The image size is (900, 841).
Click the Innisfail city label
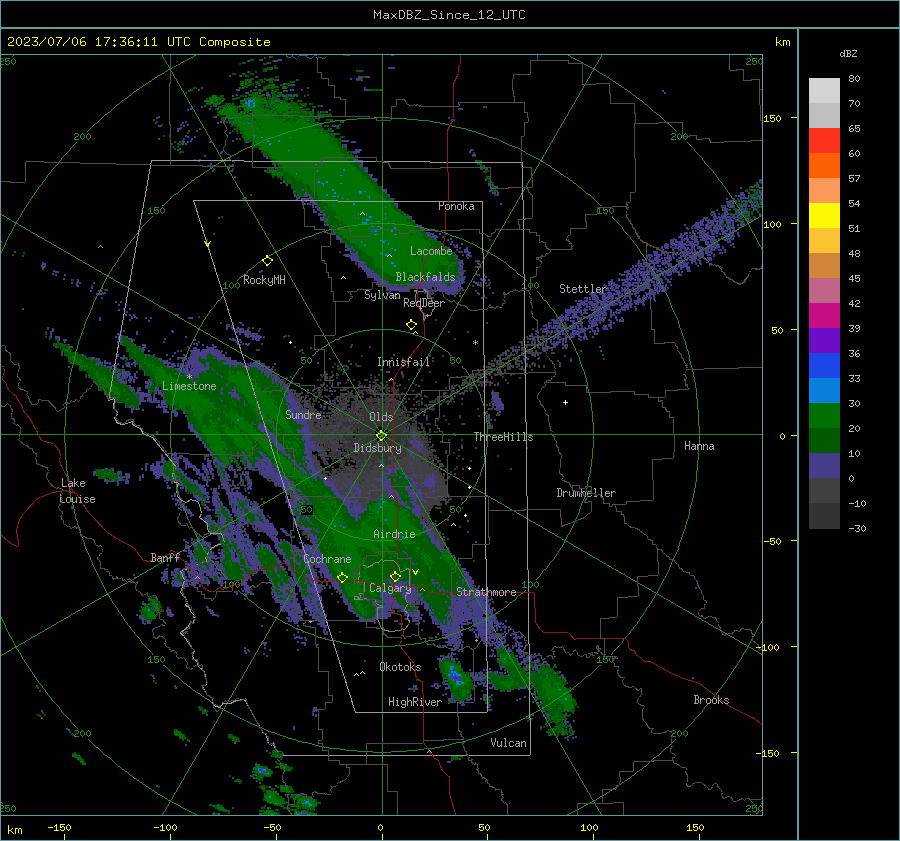click(404, 362)
